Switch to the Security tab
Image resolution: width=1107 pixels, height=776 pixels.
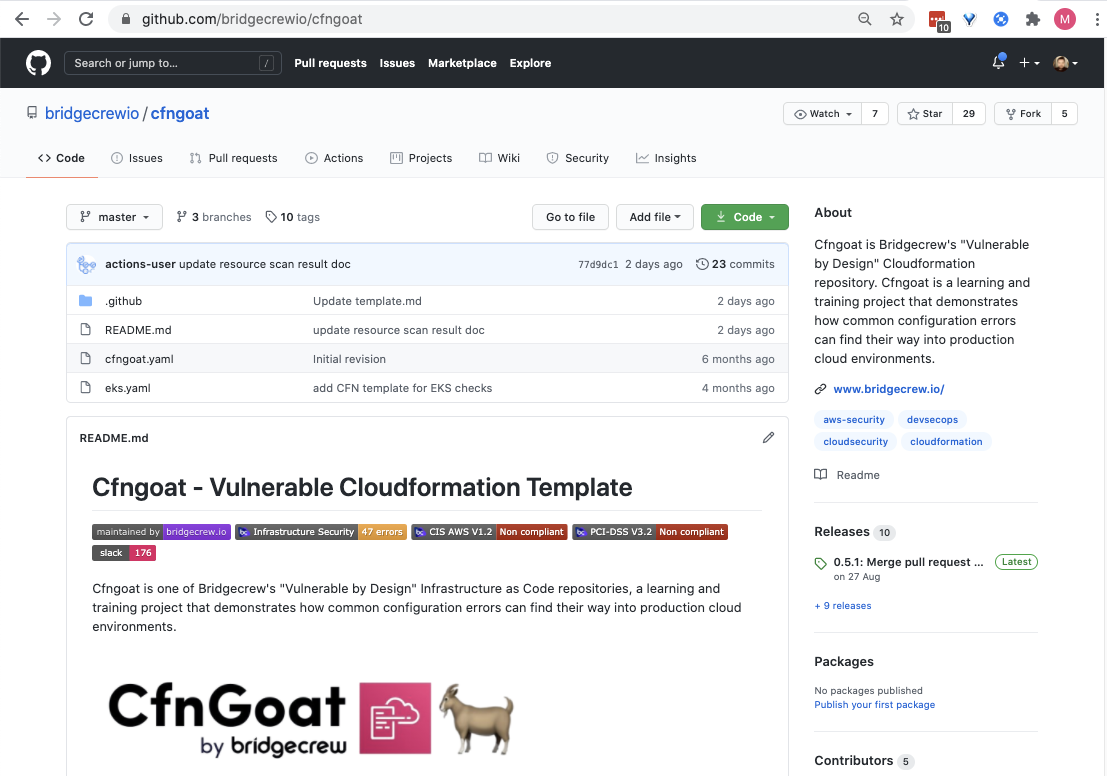tap(578, 158)
